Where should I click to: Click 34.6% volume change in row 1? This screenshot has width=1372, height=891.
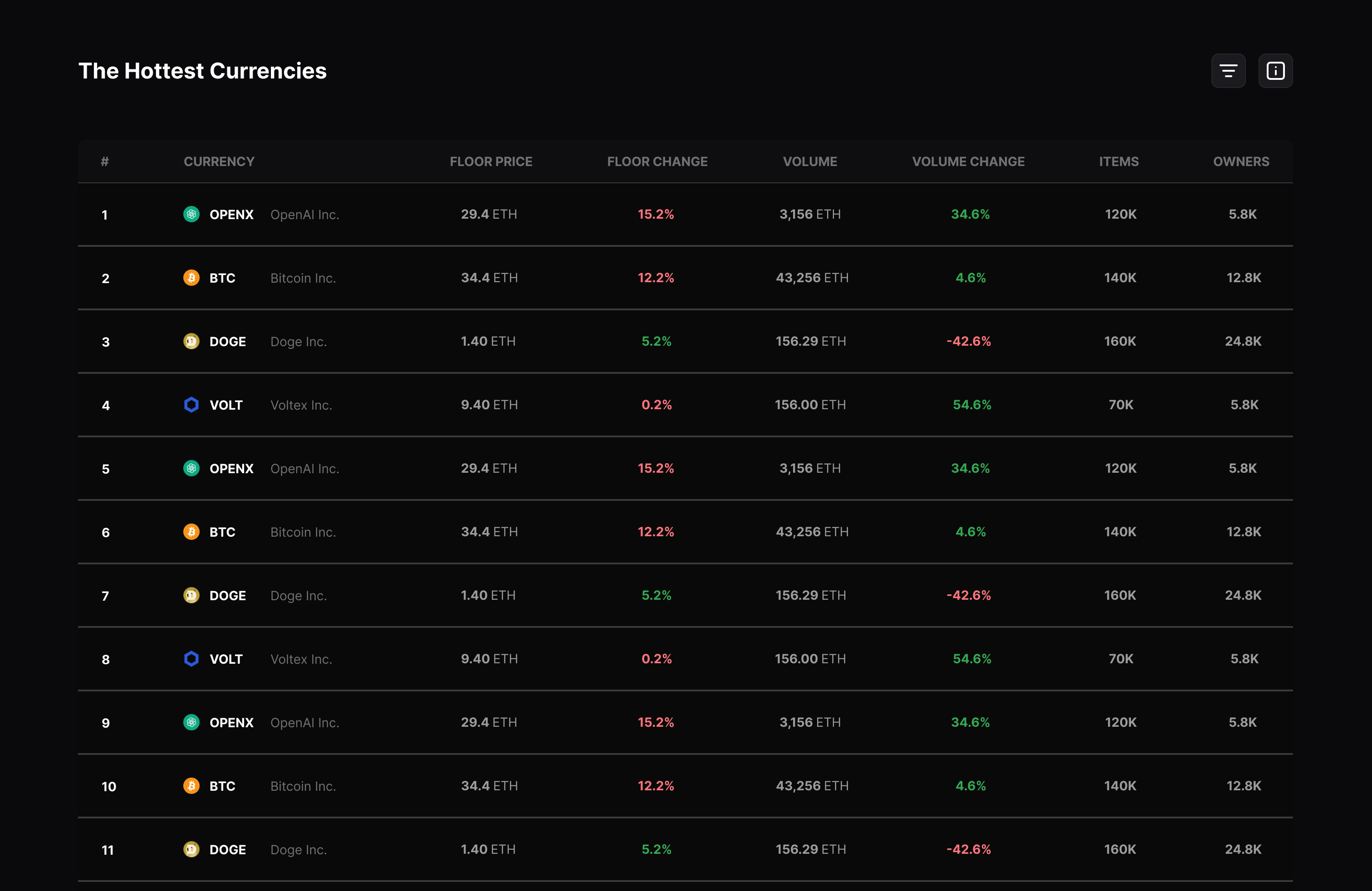(x=970, y=215)
